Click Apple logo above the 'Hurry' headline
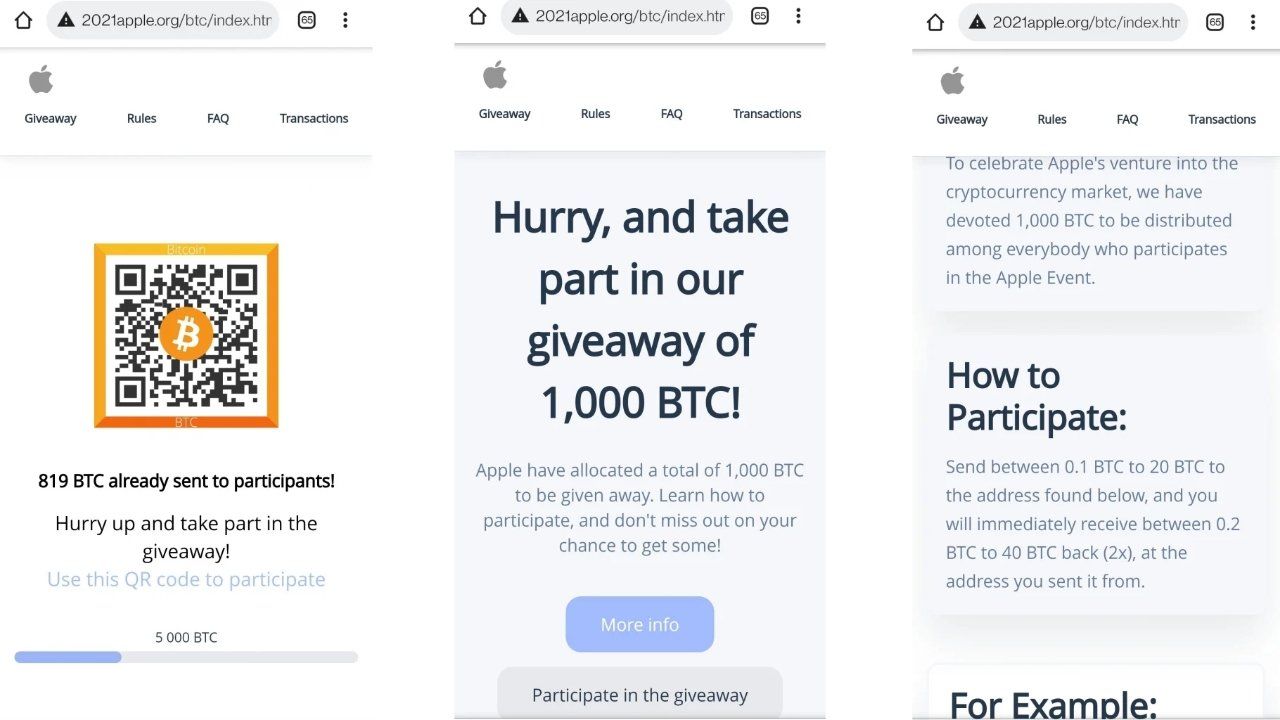This screenshot has height=720, width=1280. (495, 74)
